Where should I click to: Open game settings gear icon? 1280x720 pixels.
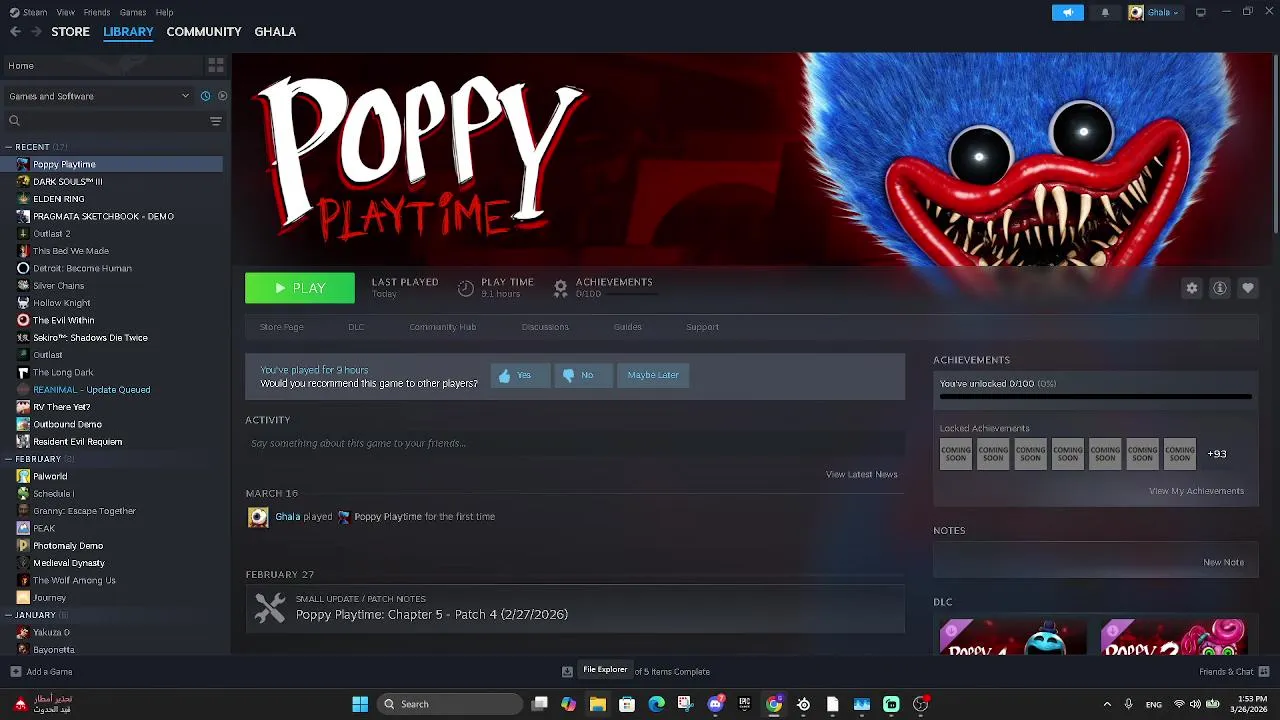pyautogui.click(x=1191, y=288)
